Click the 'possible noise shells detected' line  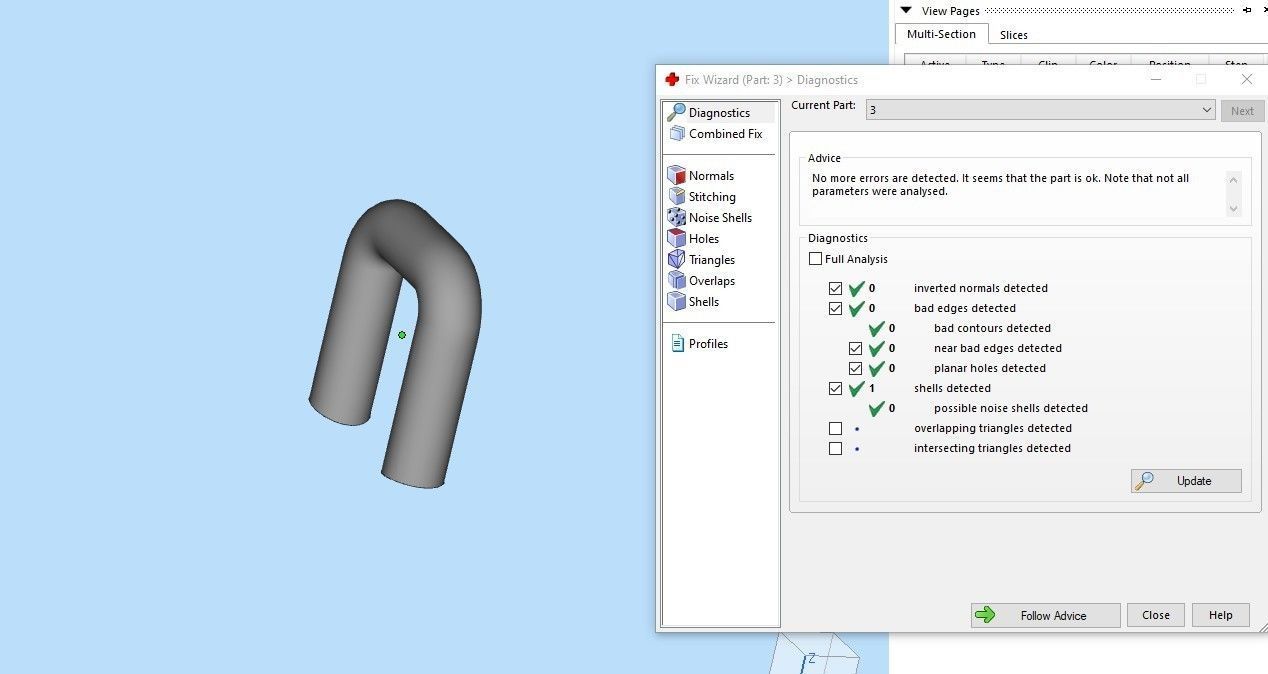1011,408
